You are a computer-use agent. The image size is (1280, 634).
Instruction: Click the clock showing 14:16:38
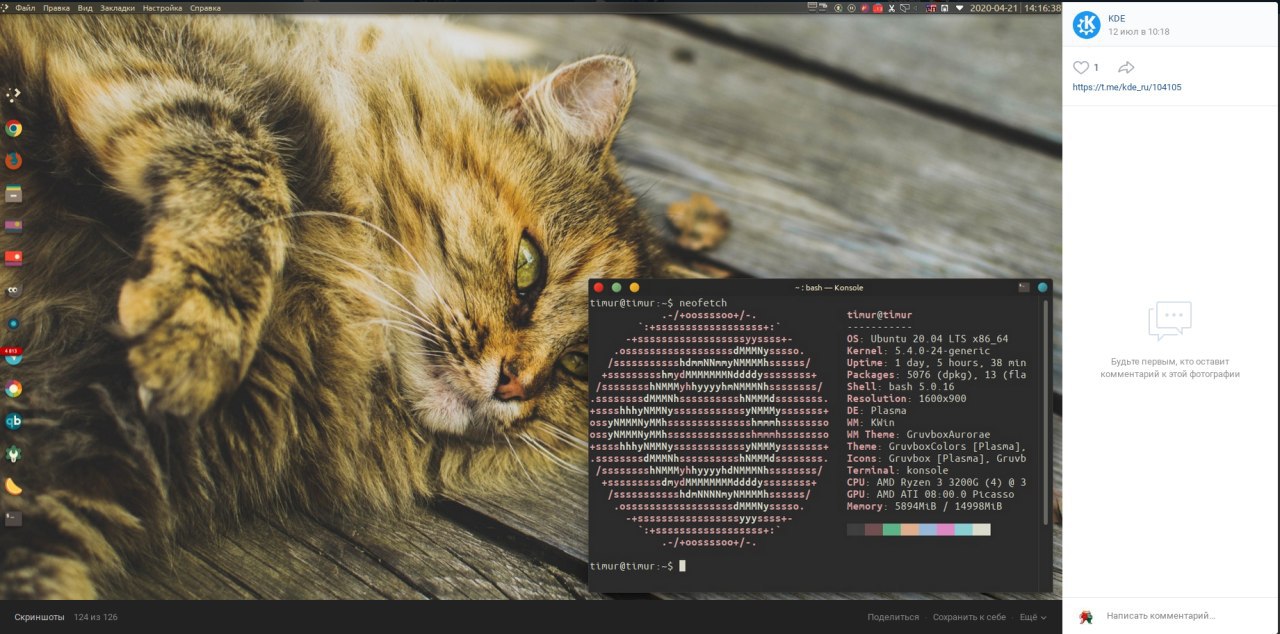point(1042,8)
